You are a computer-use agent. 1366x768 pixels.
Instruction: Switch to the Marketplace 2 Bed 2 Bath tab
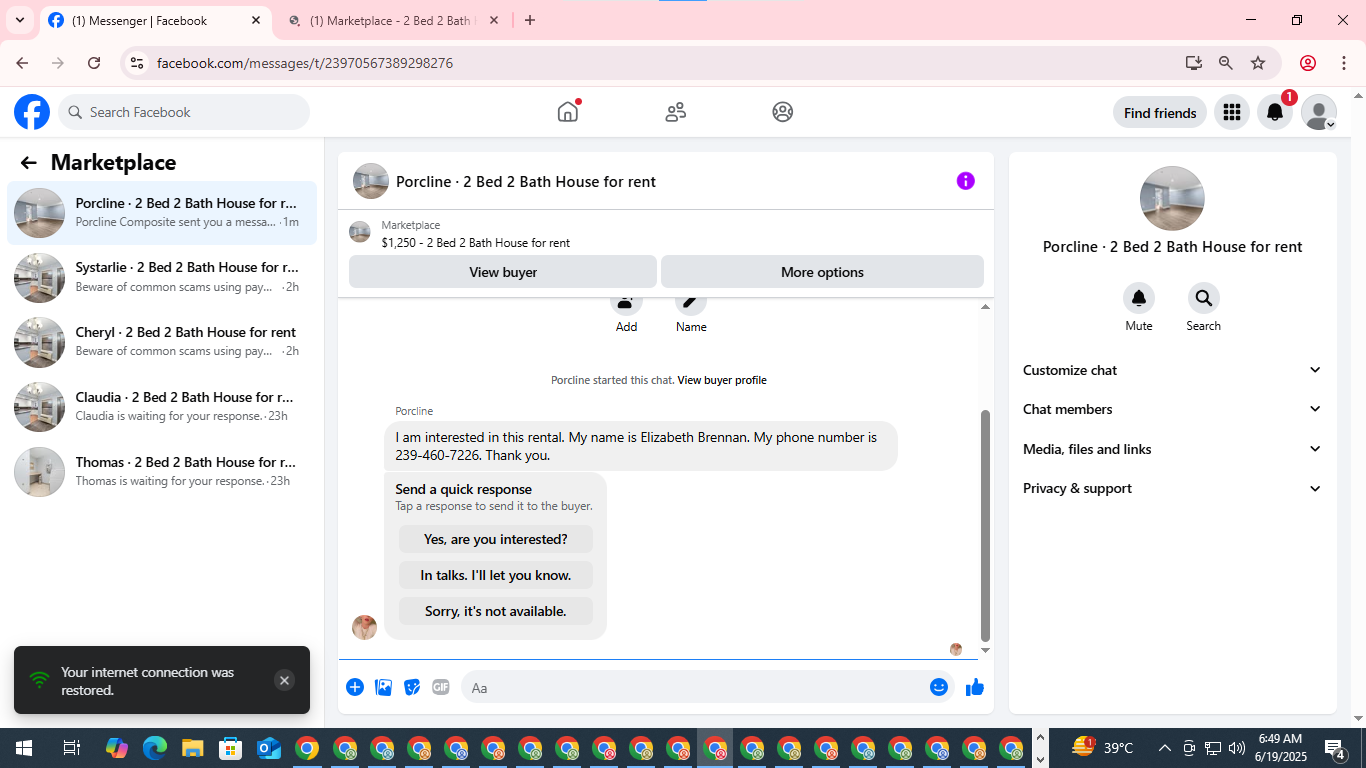(x=393, y=20)
